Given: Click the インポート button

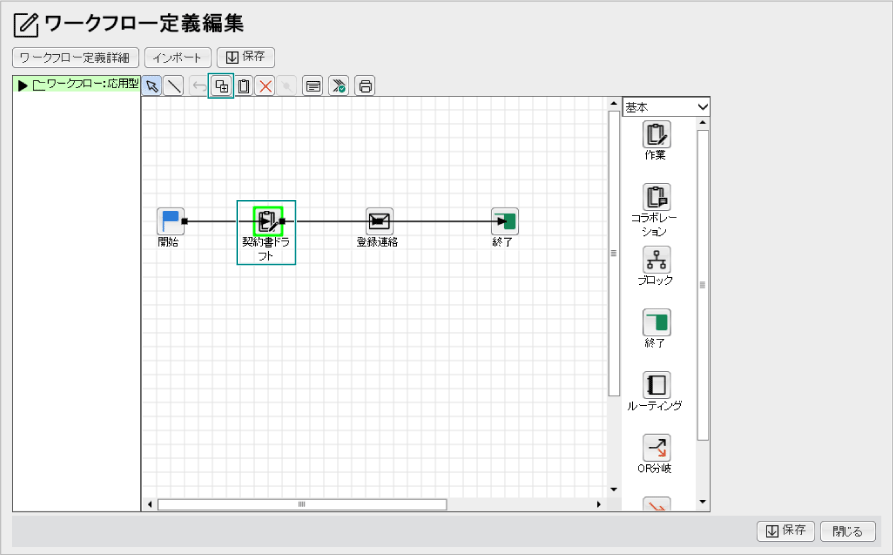Looking at the screenshot, I should pyautogui.click(x=178, y=58).
